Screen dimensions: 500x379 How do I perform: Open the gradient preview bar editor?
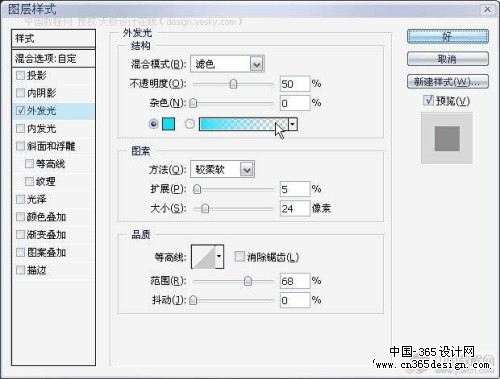pos(243,124)
